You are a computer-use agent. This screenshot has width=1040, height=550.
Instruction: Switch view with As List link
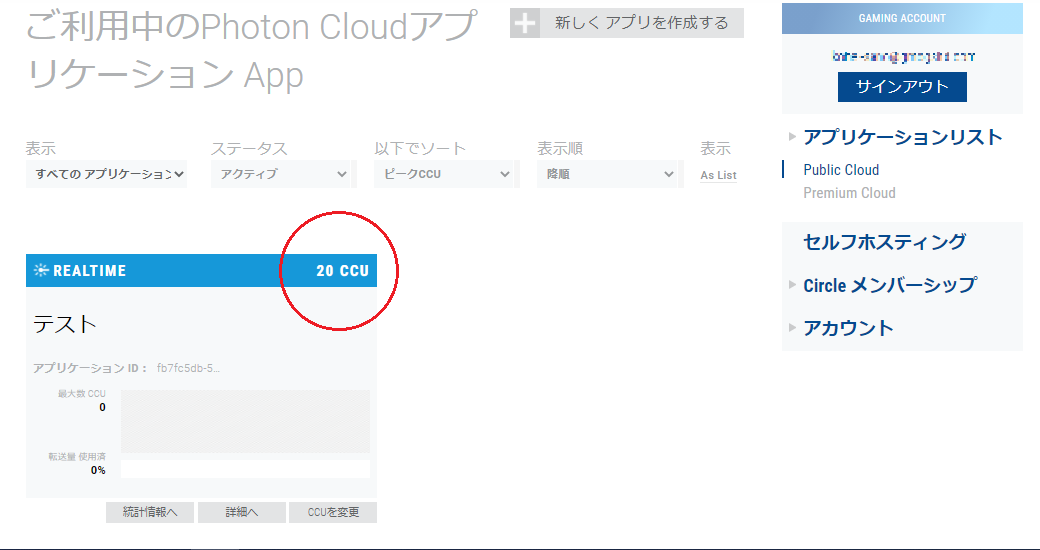point(718,175)
